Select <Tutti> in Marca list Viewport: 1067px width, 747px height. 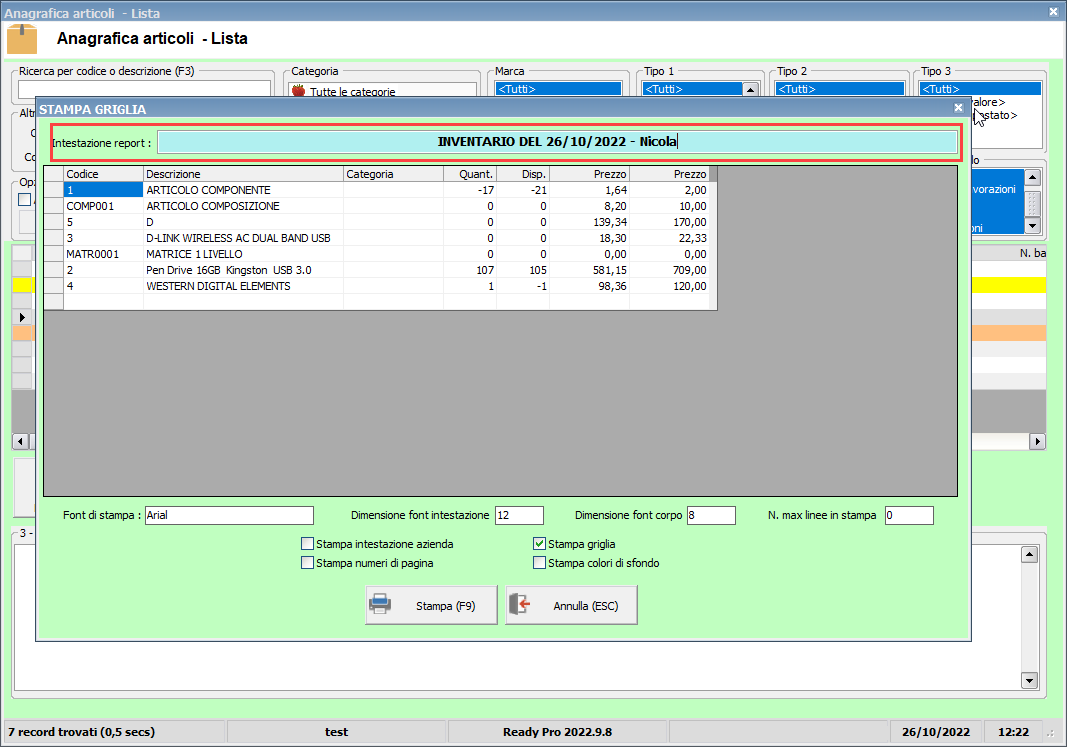click(x=559, y=89)
